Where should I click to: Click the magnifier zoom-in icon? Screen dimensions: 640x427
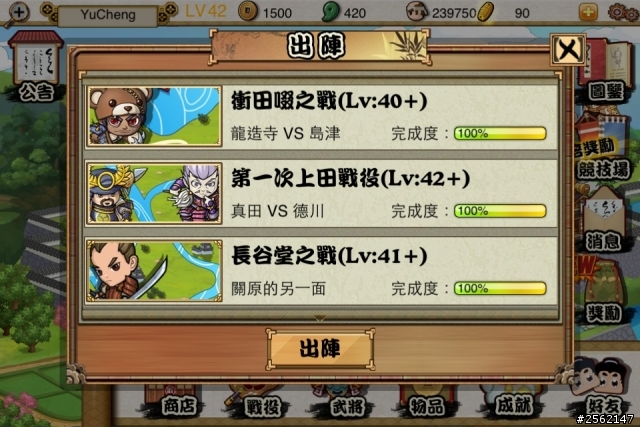[x=16, y=13]
